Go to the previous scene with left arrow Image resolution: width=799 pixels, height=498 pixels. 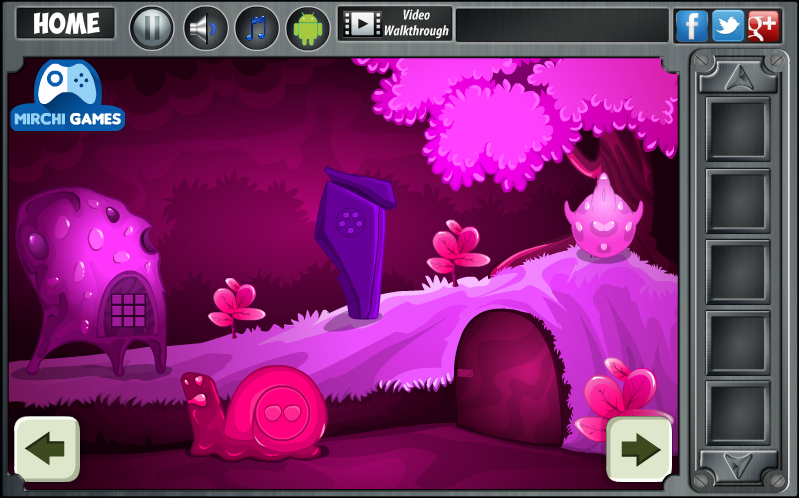[x=47, y=449]
